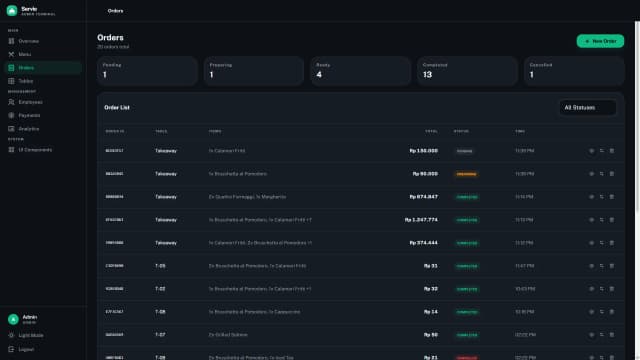This screenshot has width=640, height=360.
Task: Click the Admin avatar circle
Action: click(13, 319)
